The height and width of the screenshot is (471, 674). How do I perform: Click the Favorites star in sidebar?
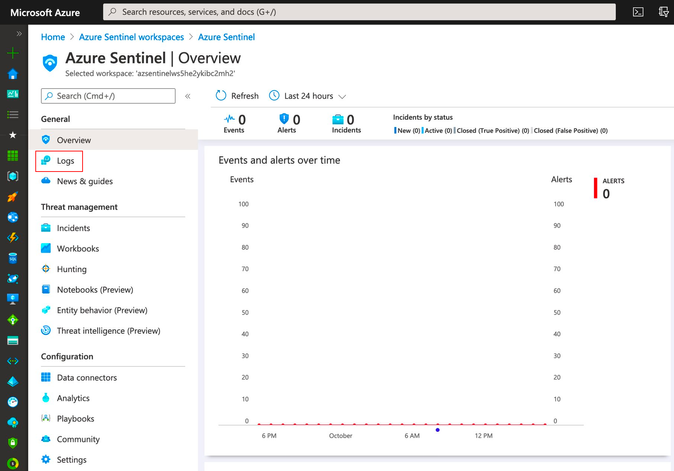tap(13, 135)
